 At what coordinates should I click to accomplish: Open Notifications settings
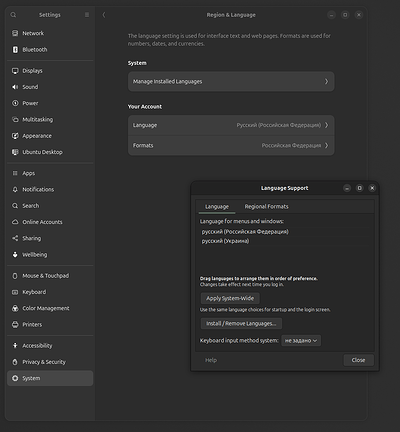tap(50, 189)
